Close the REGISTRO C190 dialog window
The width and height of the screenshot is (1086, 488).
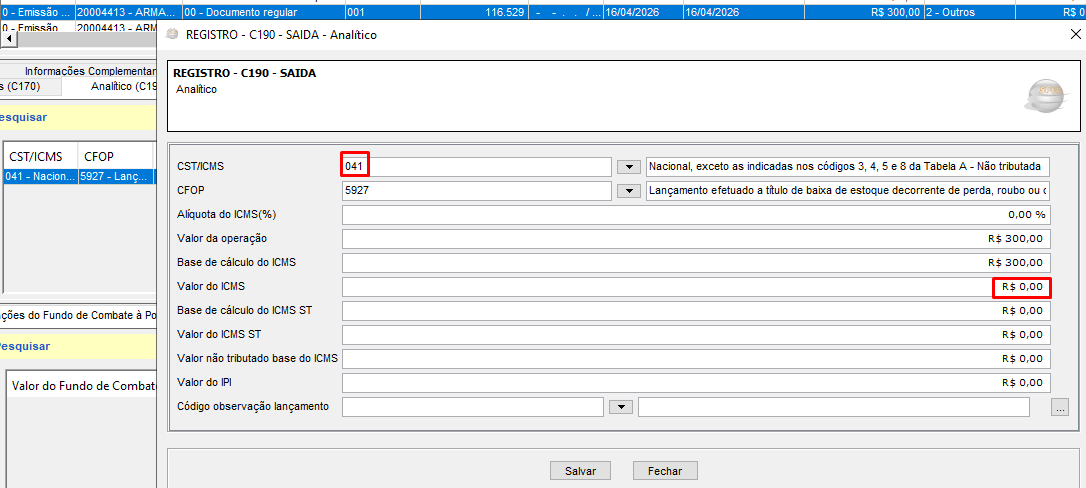(1075, 35)
